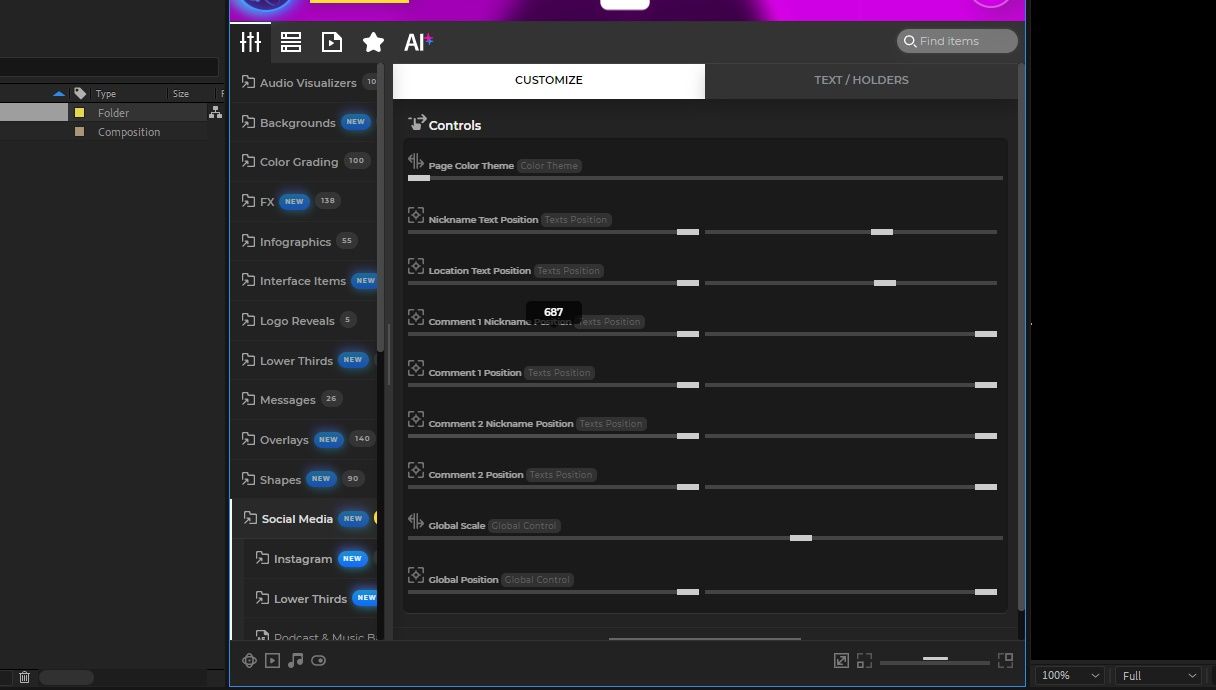
Task: Open the Color Grading category
Action: (x=298, y=162)
